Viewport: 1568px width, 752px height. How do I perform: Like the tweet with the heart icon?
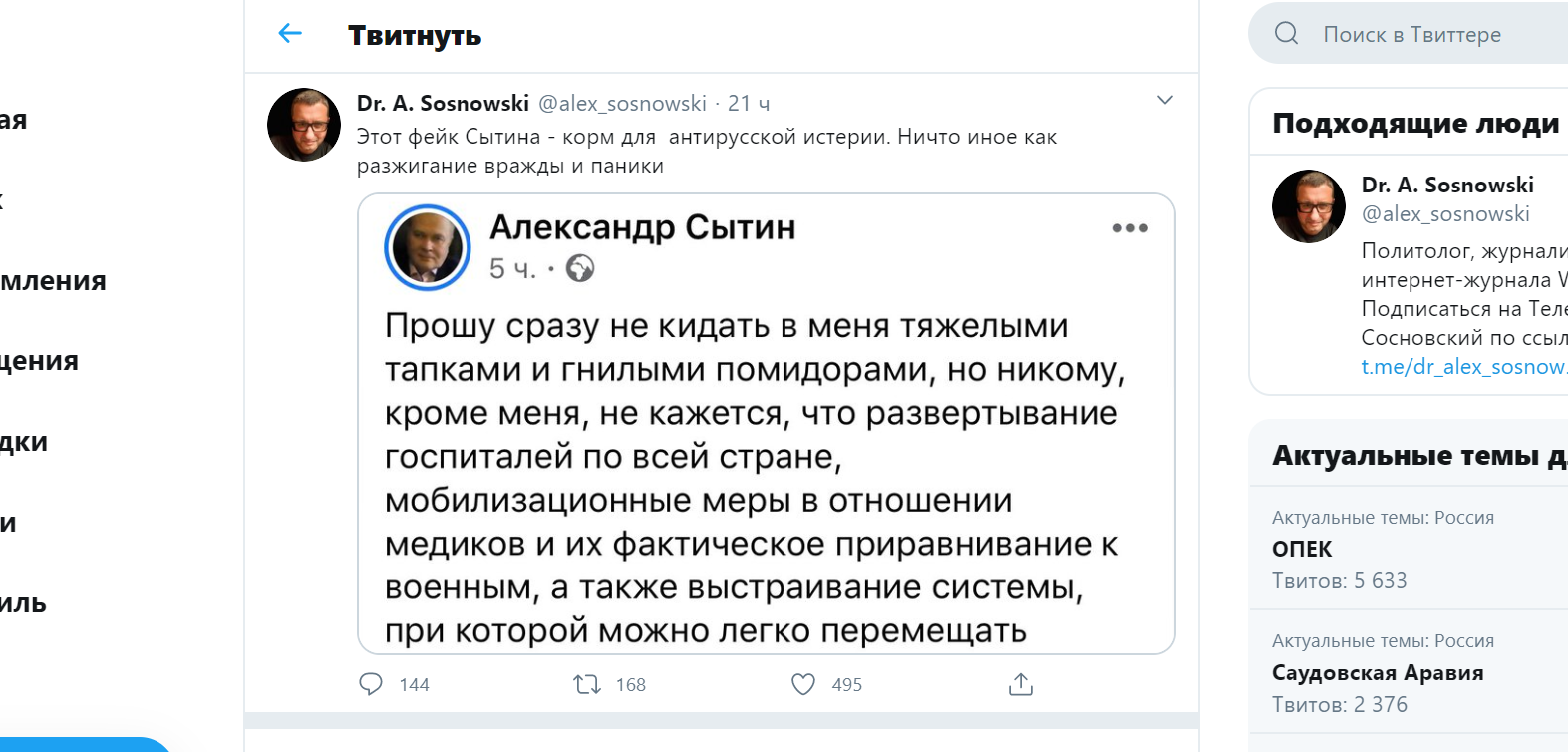(x=803, y=684)
